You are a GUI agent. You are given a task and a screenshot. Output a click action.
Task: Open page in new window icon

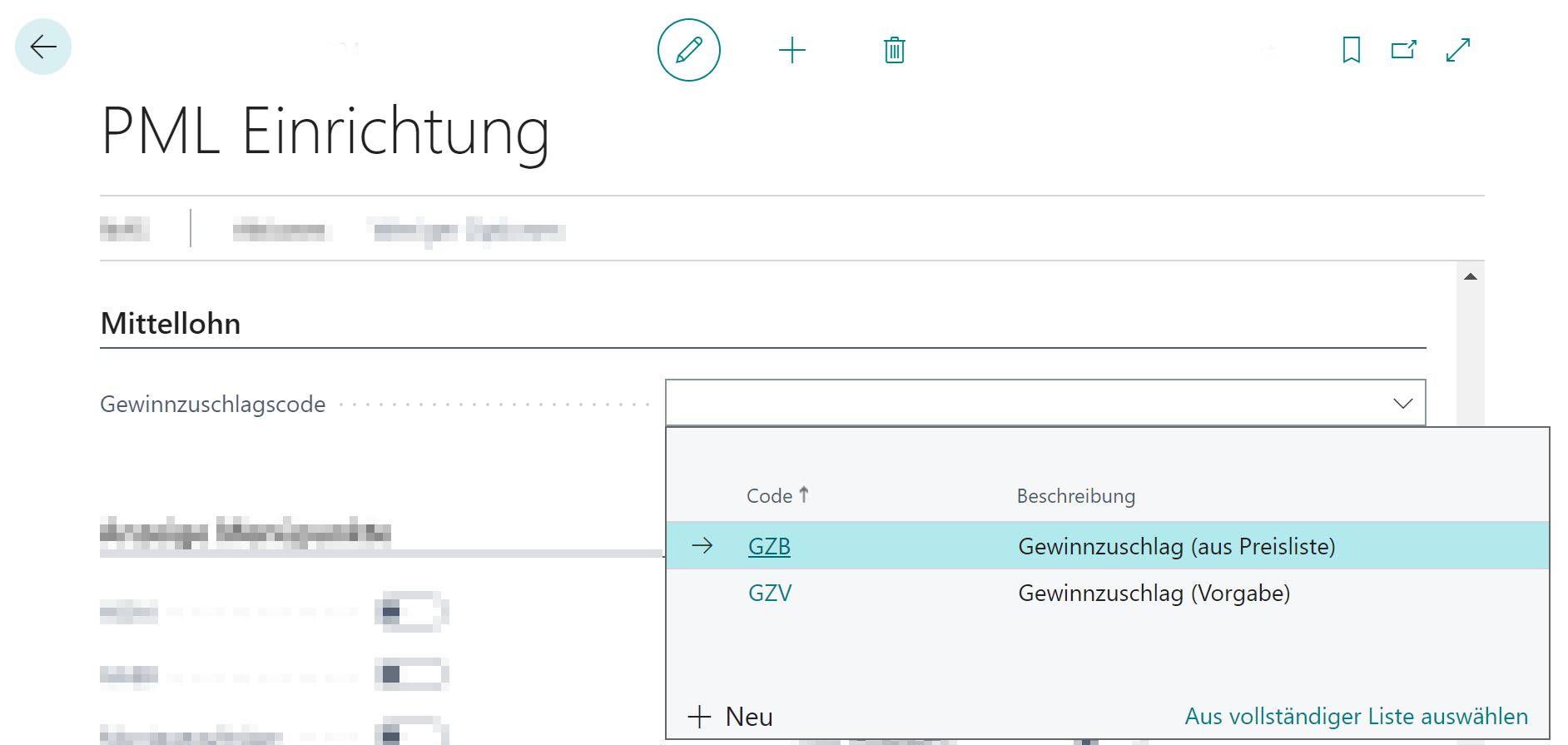1404,50
